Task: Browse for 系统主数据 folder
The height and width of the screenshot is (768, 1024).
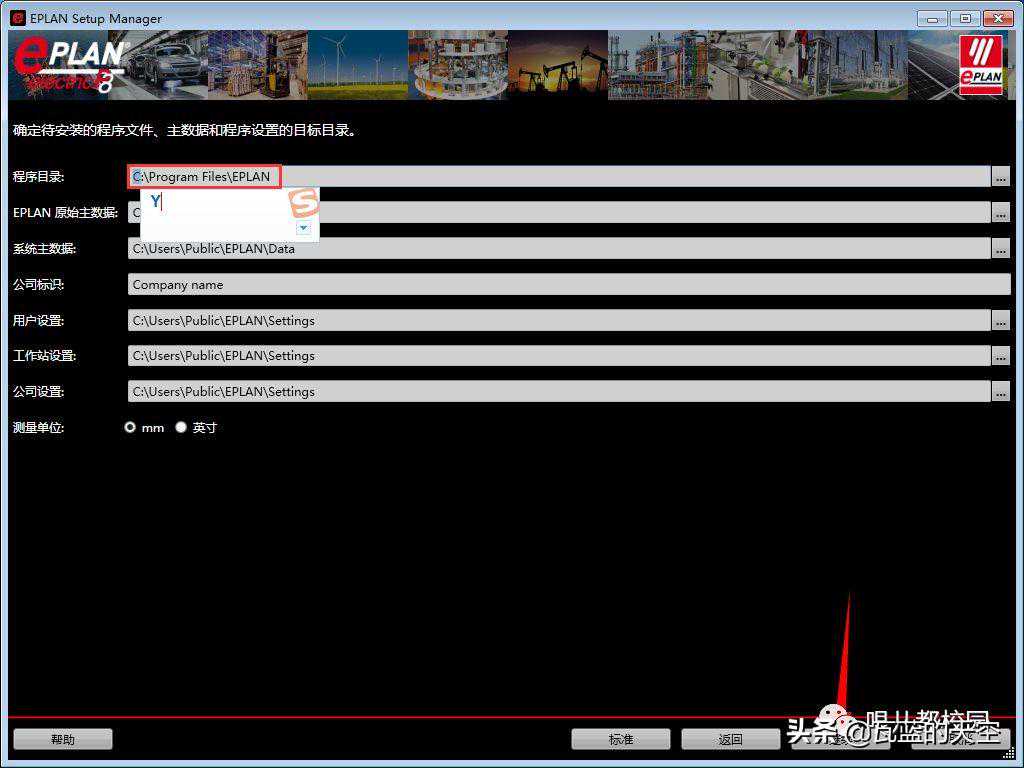Action: coord(1001,249)
